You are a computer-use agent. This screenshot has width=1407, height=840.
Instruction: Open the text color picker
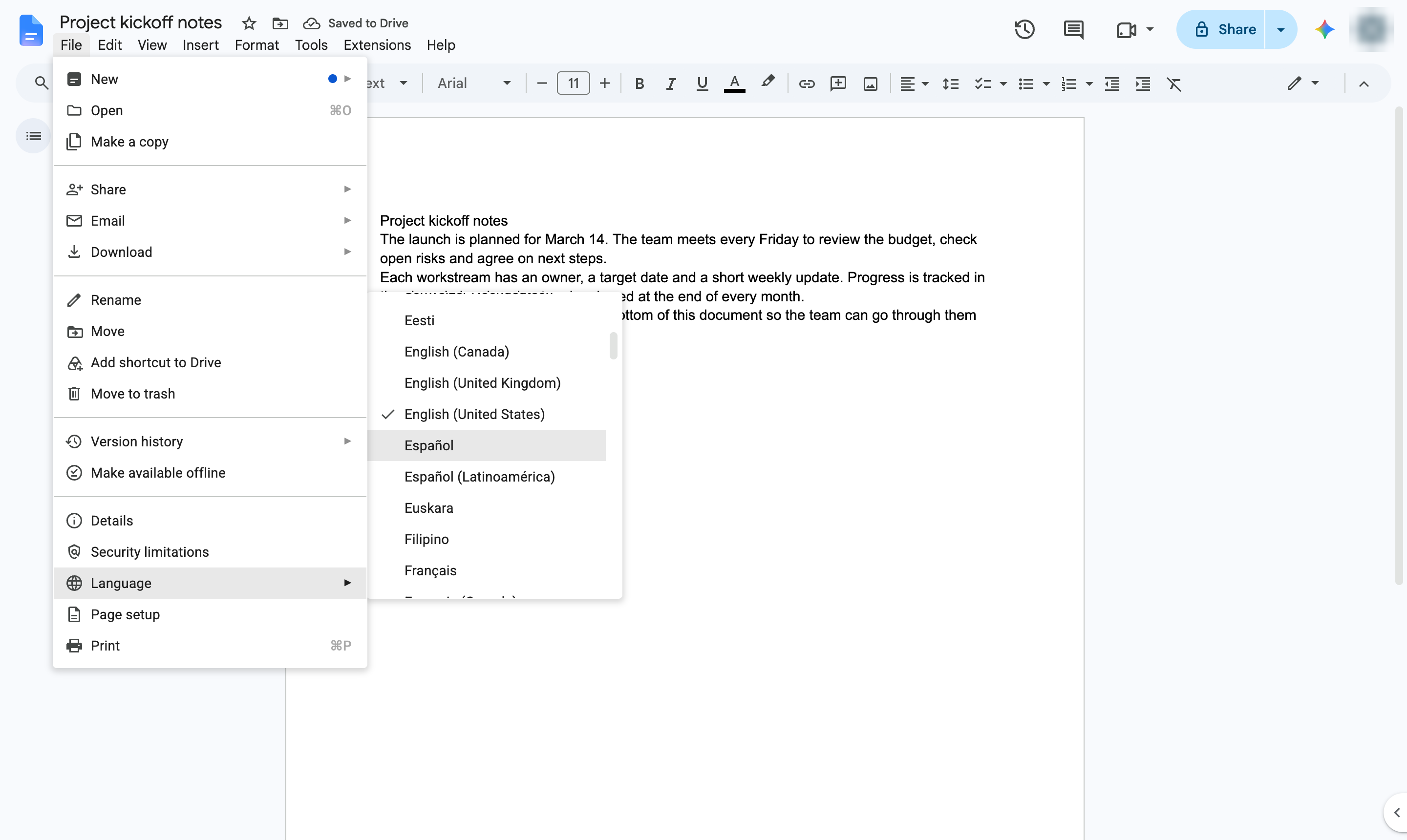[x=734, y=84]
